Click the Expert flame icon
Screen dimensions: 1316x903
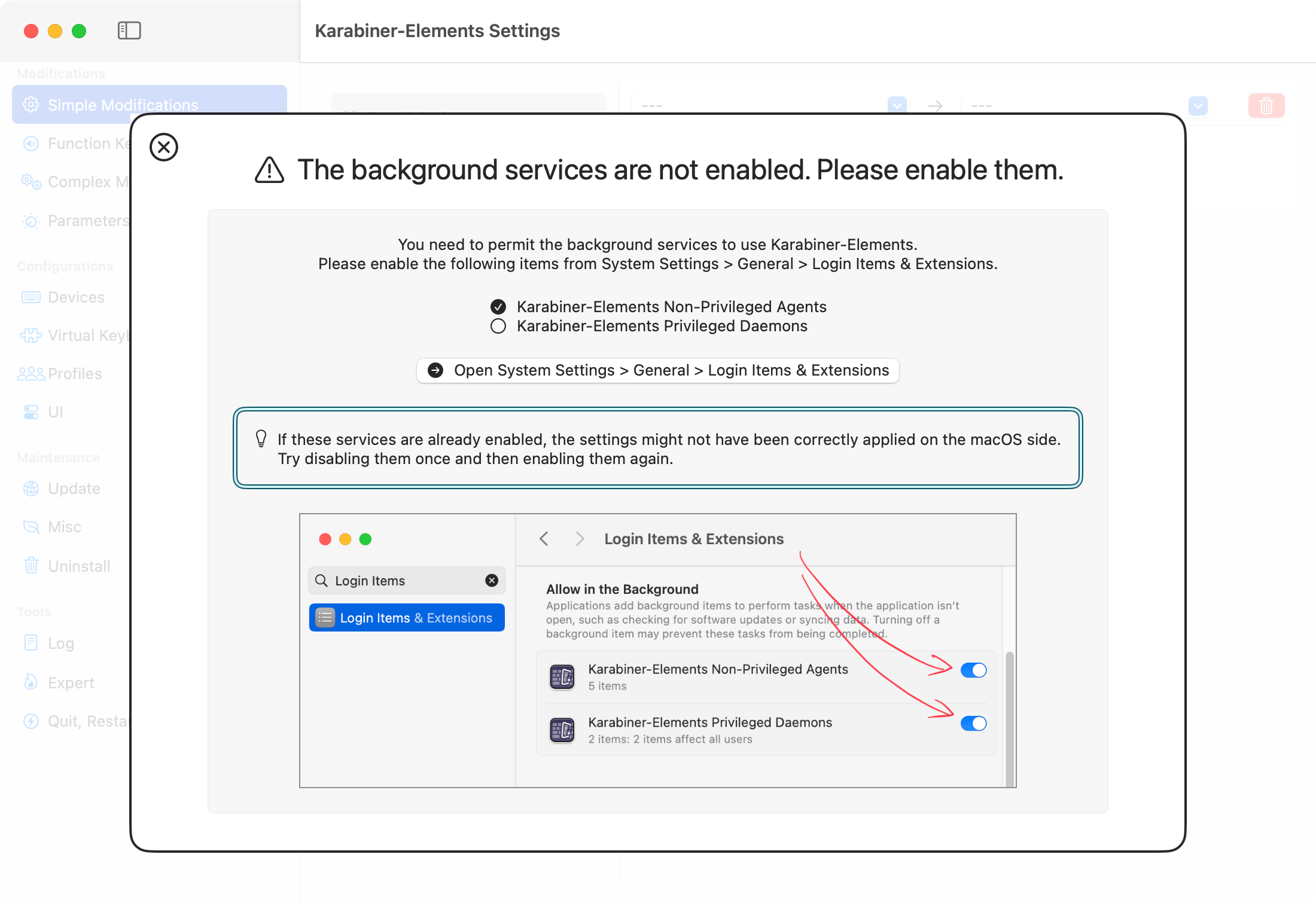31,682
